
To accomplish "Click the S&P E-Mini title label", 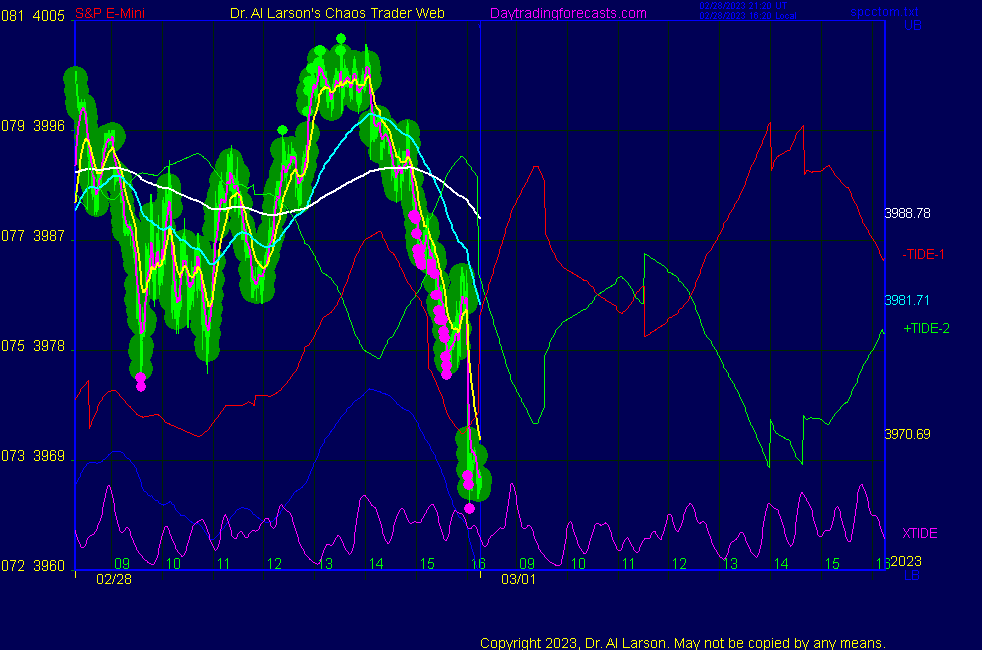I will (110, 13).
